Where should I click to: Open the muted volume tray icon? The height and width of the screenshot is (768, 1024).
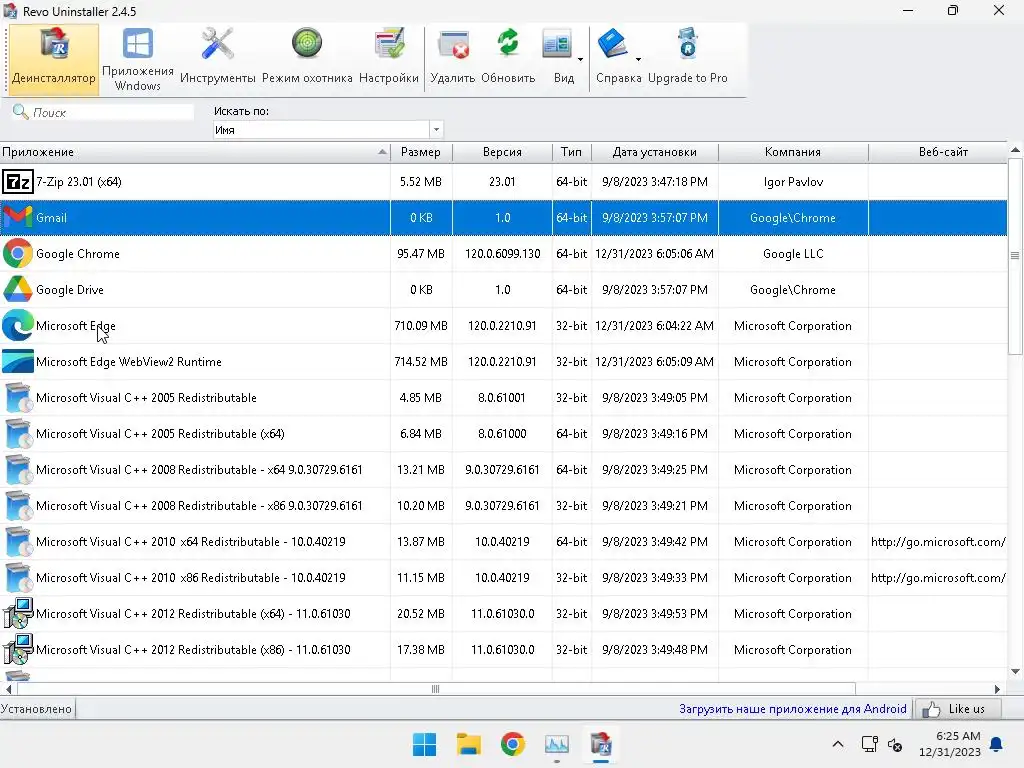pos(895,744)
